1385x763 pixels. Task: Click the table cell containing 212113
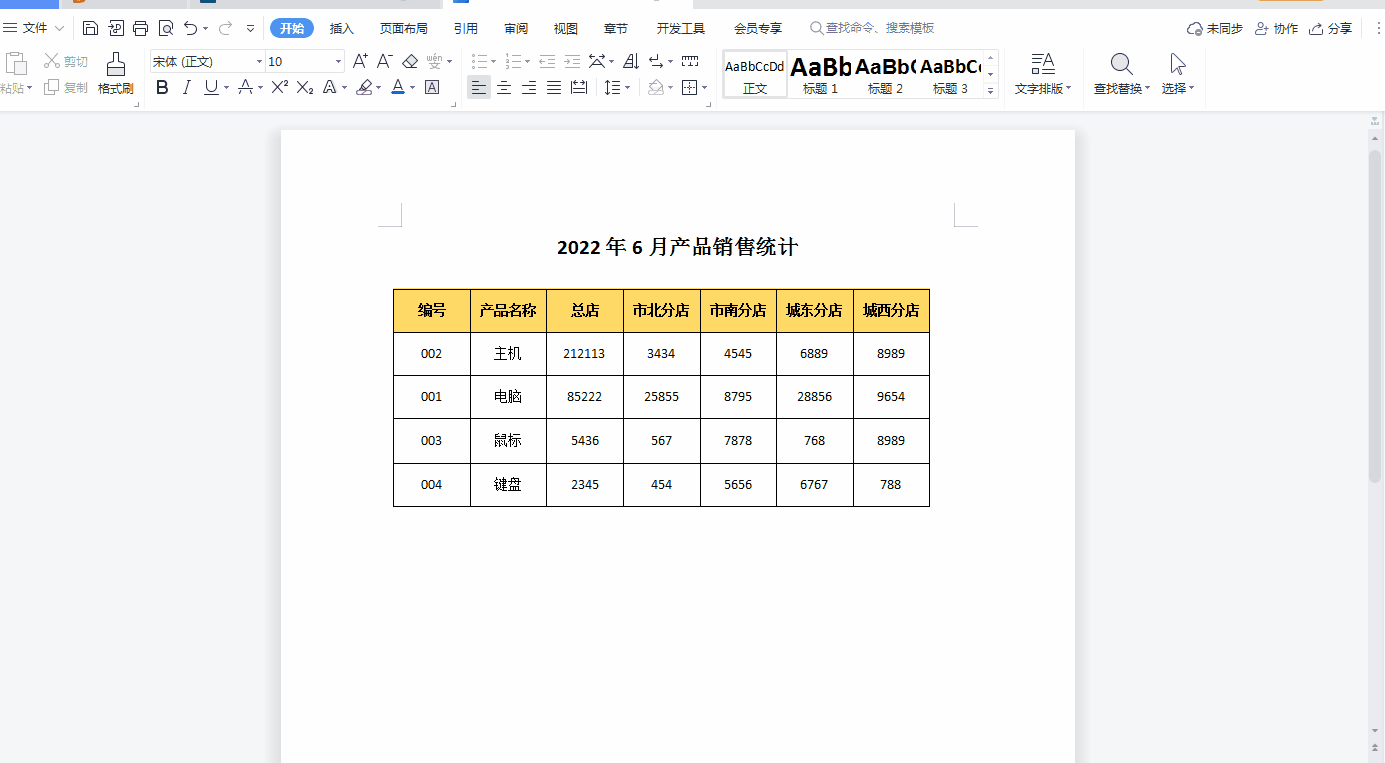click(584, 354)
